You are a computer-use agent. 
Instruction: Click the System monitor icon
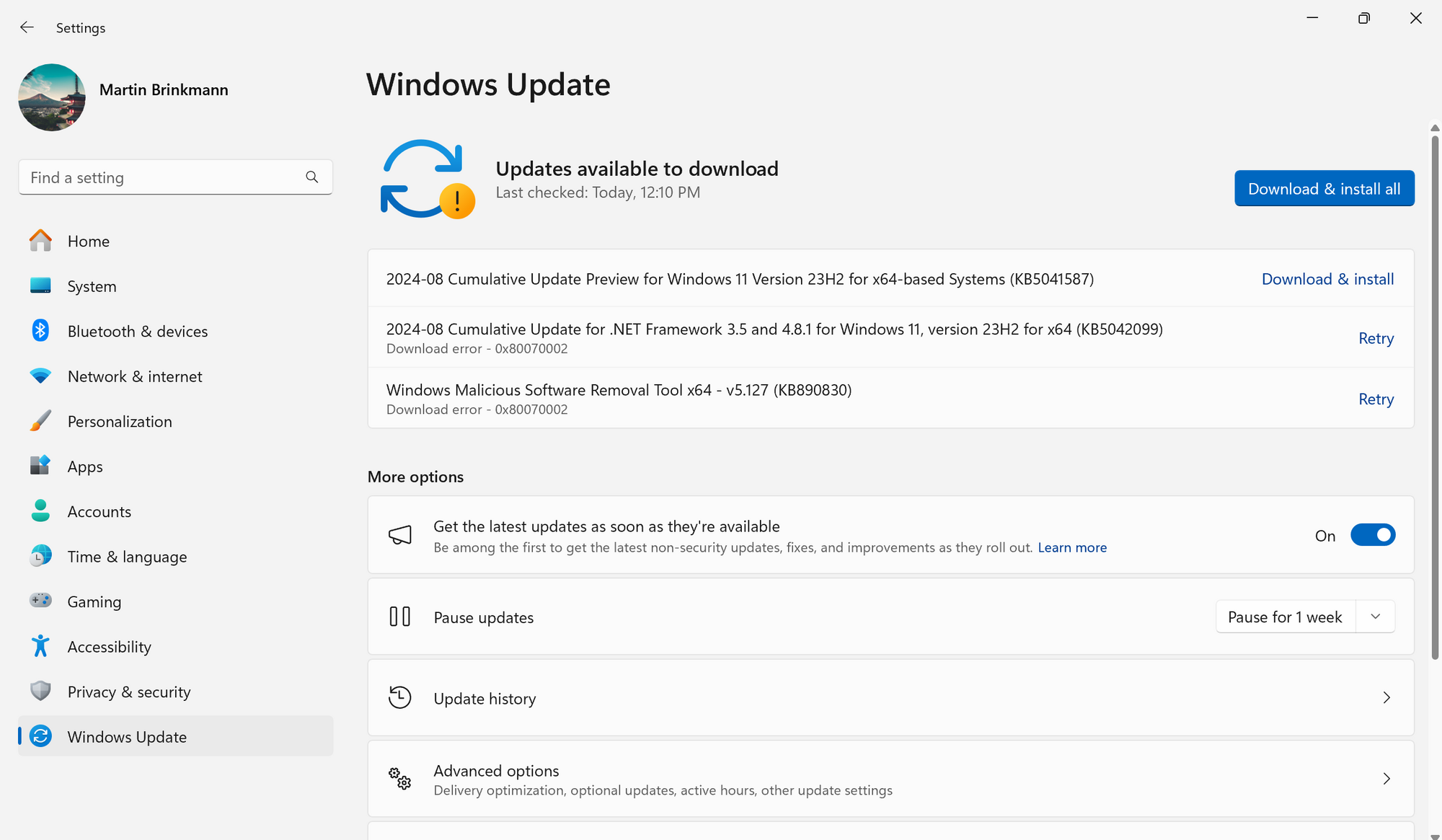(x=40, y=286)
